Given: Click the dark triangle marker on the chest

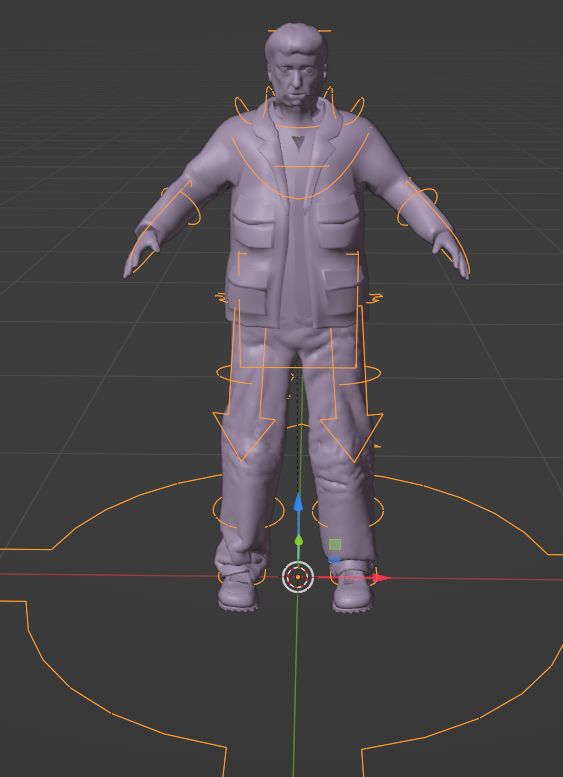Looking at the screenshot, I should coord(298,143).
